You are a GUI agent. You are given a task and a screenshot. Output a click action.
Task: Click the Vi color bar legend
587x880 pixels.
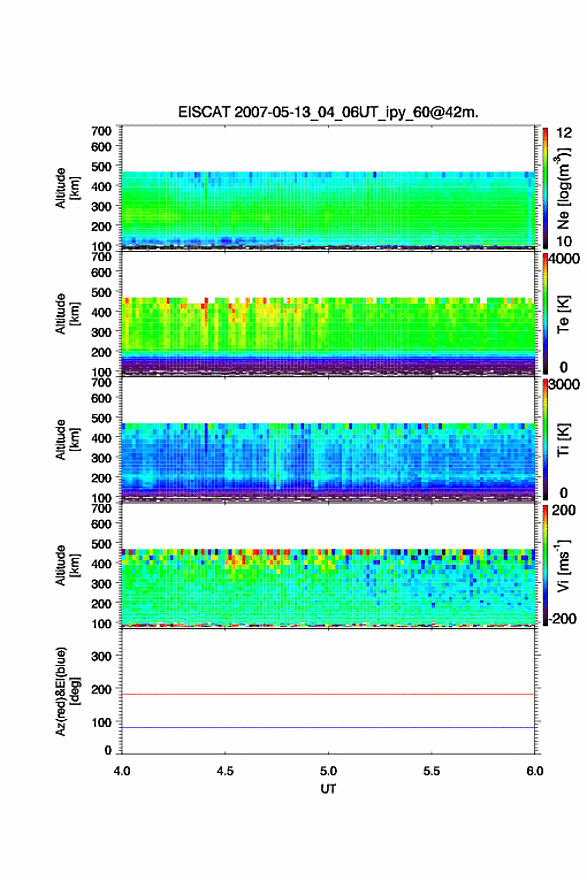pyautogui.click(x=545, y=565)
